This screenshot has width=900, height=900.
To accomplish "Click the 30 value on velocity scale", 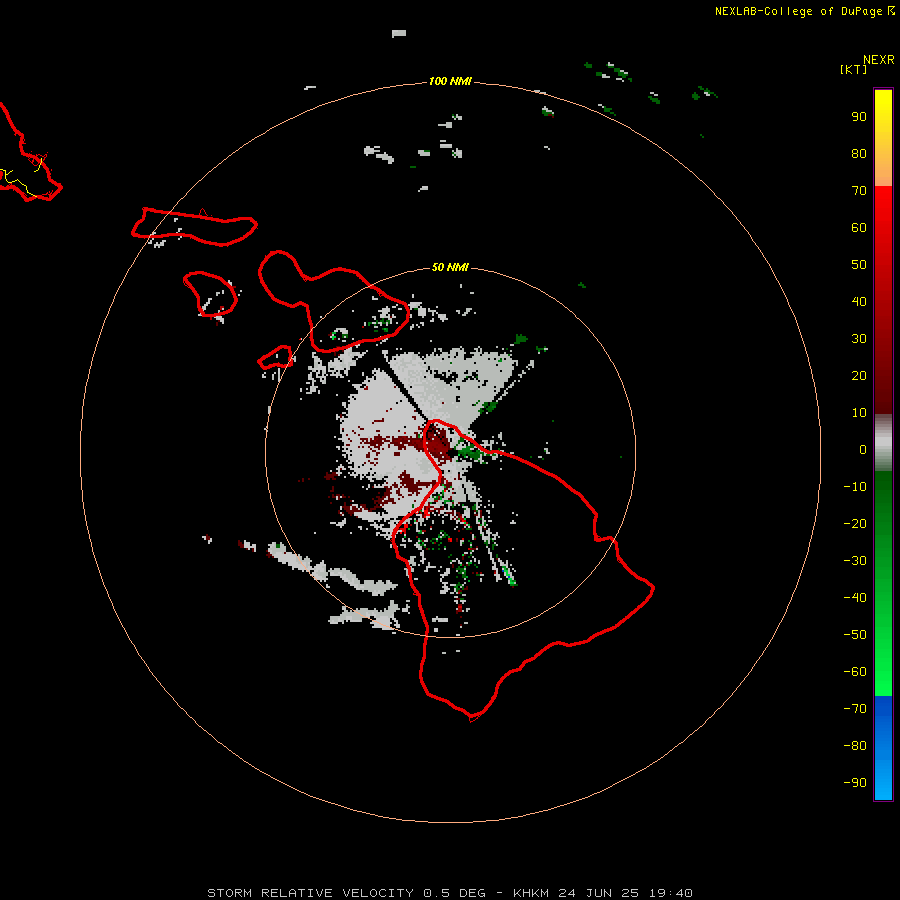I will (859, 339).
